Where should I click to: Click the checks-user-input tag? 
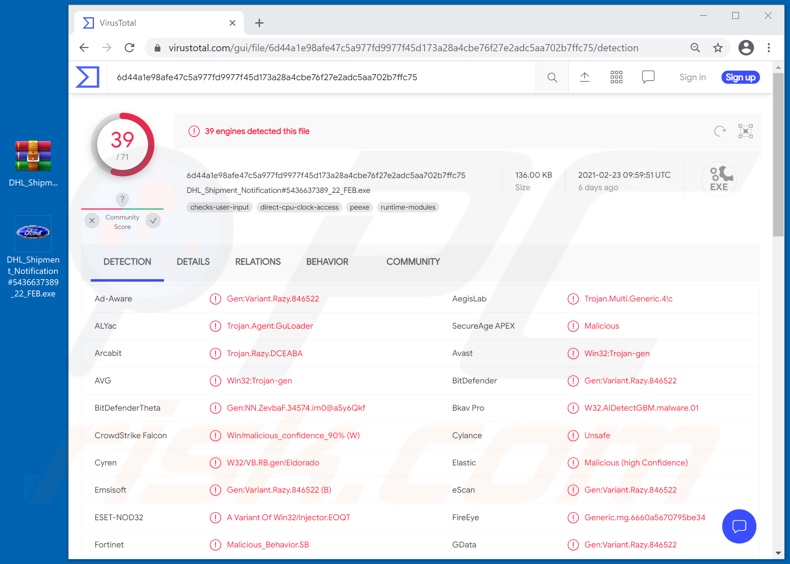pos(220,207)
